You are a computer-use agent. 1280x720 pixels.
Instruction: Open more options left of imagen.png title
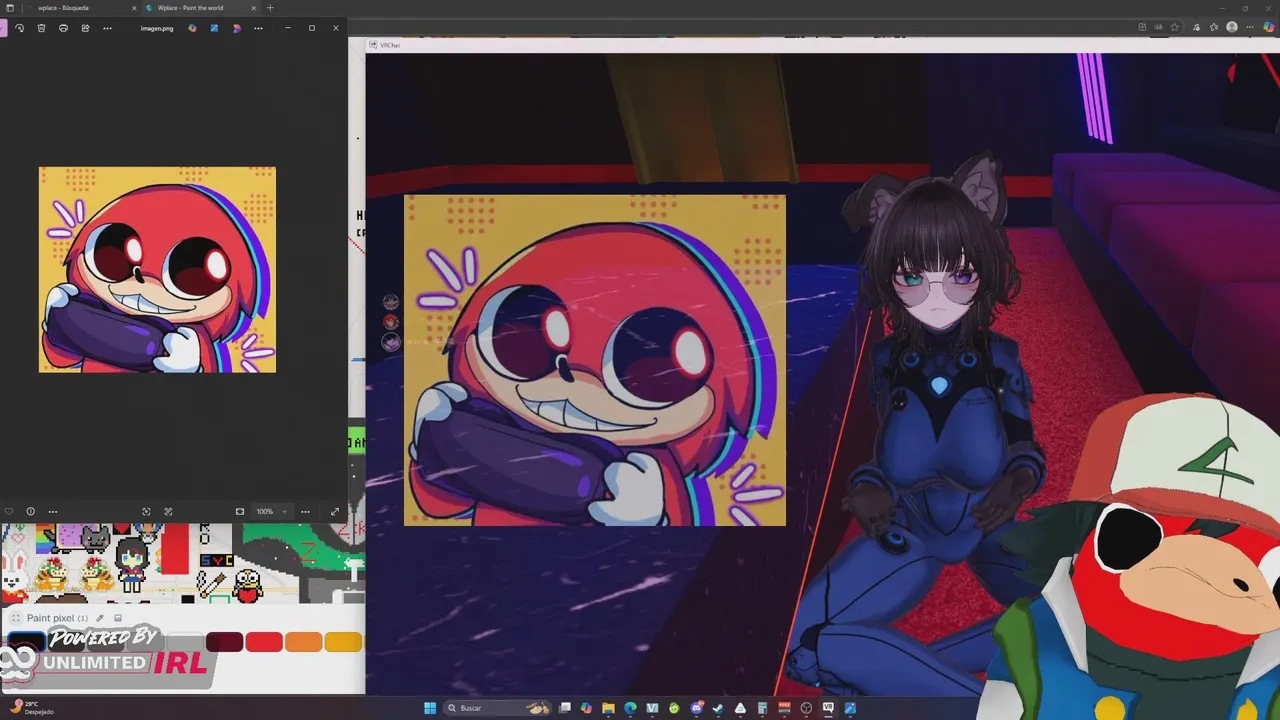click(107, 28)
